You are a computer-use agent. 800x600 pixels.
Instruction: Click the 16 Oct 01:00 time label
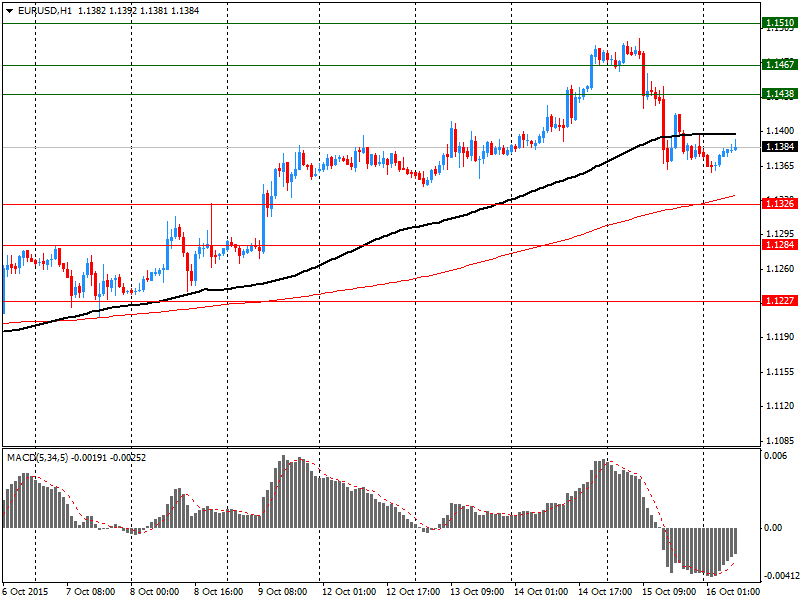pyautogui.click(x=733, y=591)
